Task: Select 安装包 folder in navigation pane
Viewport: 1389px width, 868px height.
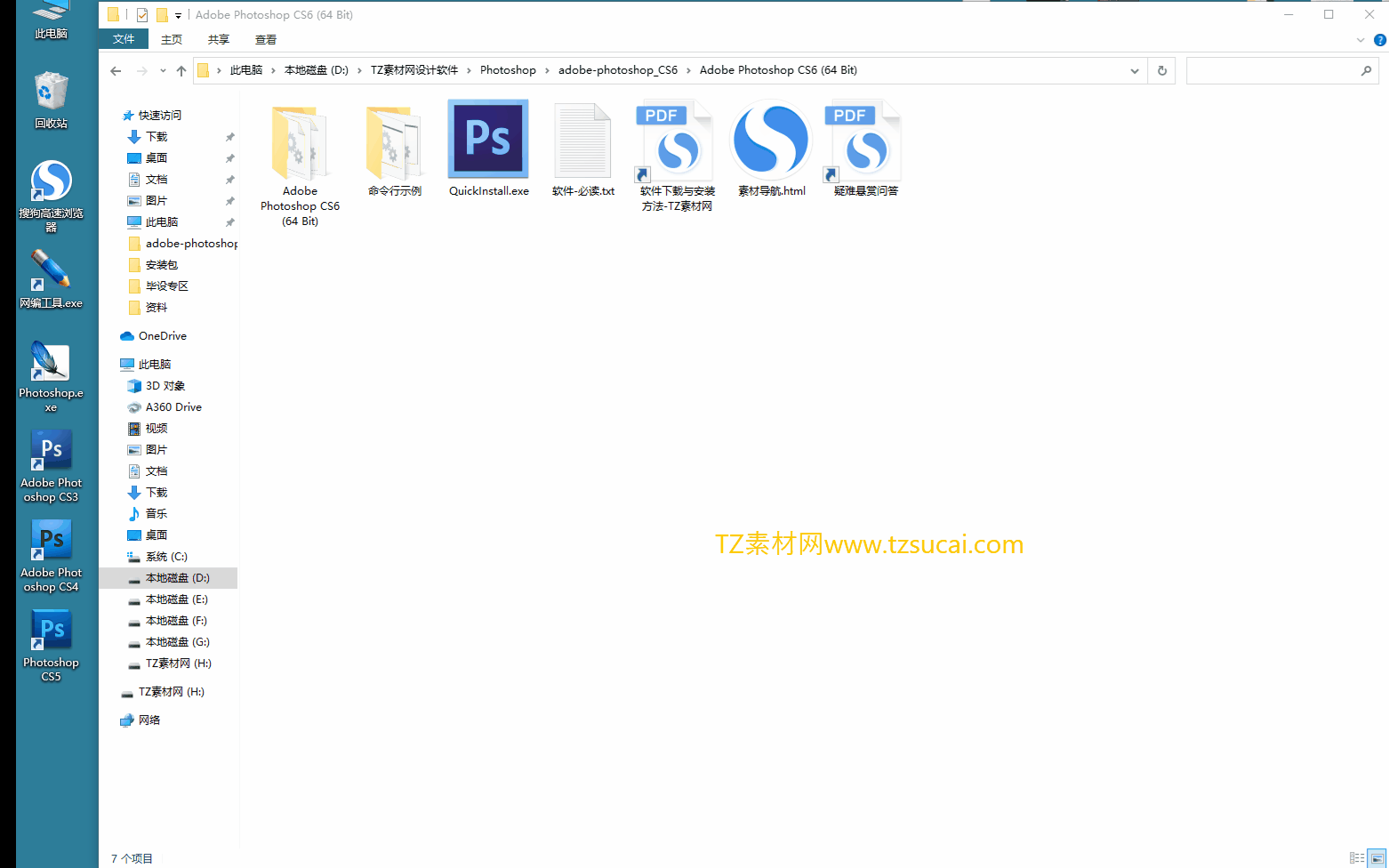Action: tap(162, 265)
